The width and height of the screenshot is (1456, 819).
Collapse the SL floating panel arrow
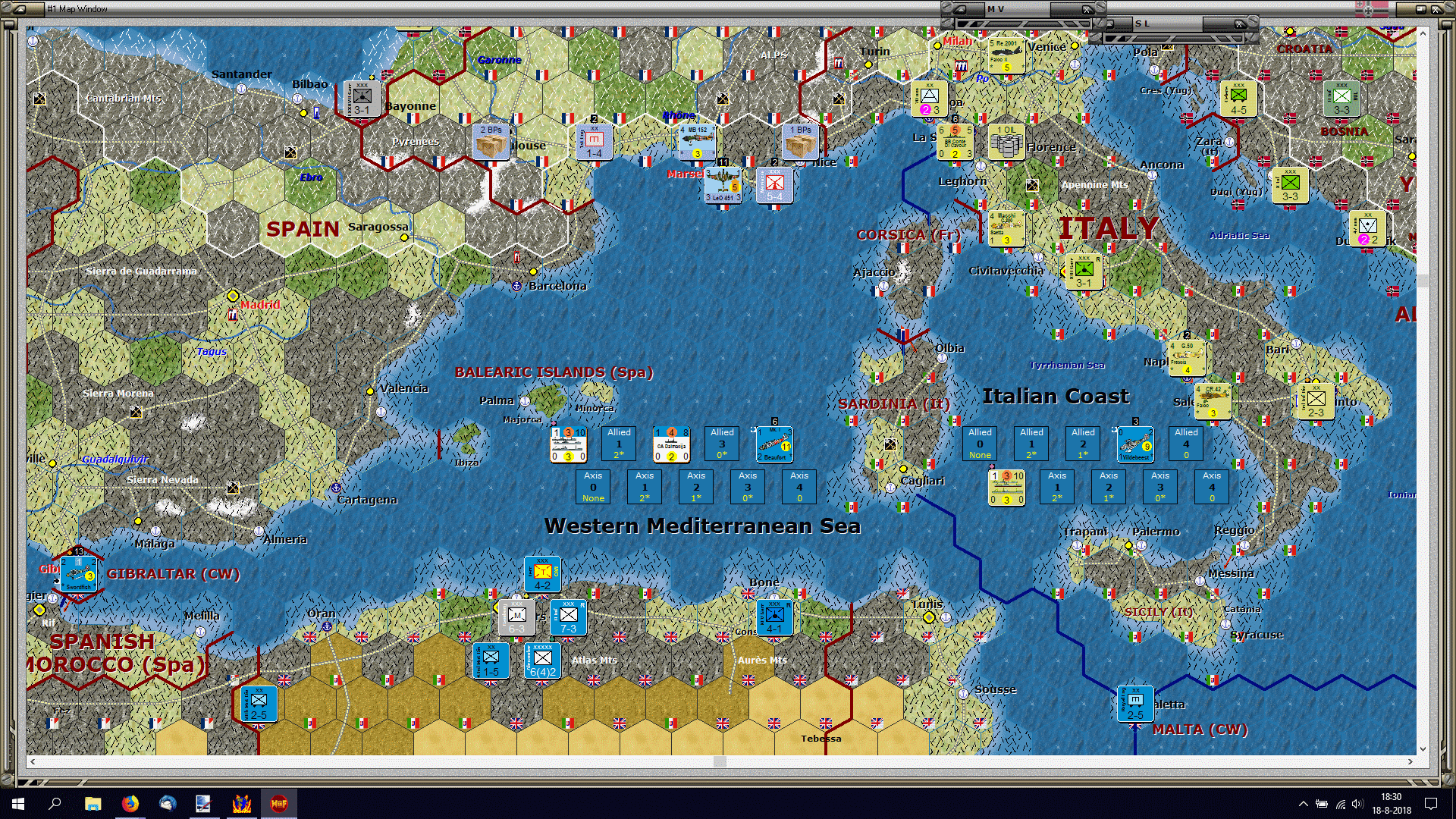[x=1109, y=24]
